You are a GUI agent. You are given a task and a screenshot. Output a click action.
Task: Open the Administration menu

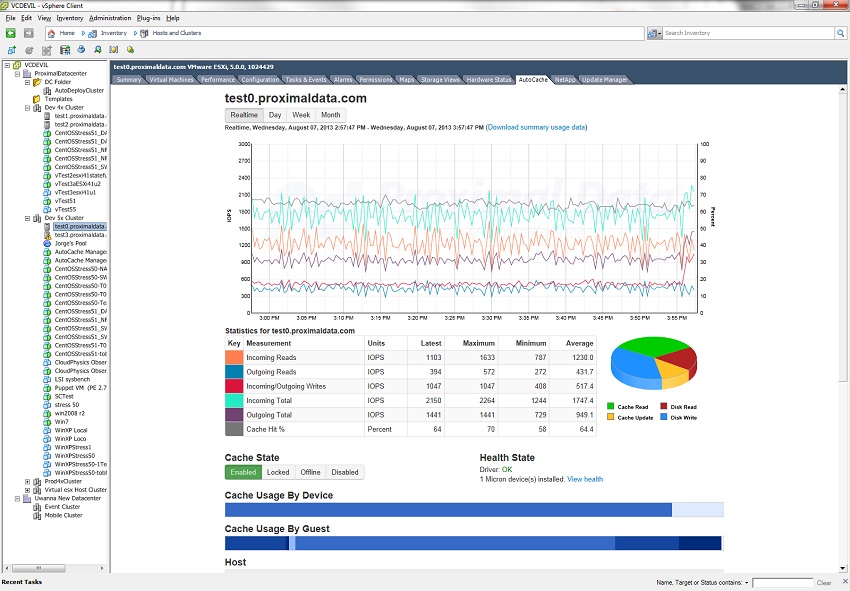tap(110, 18)
